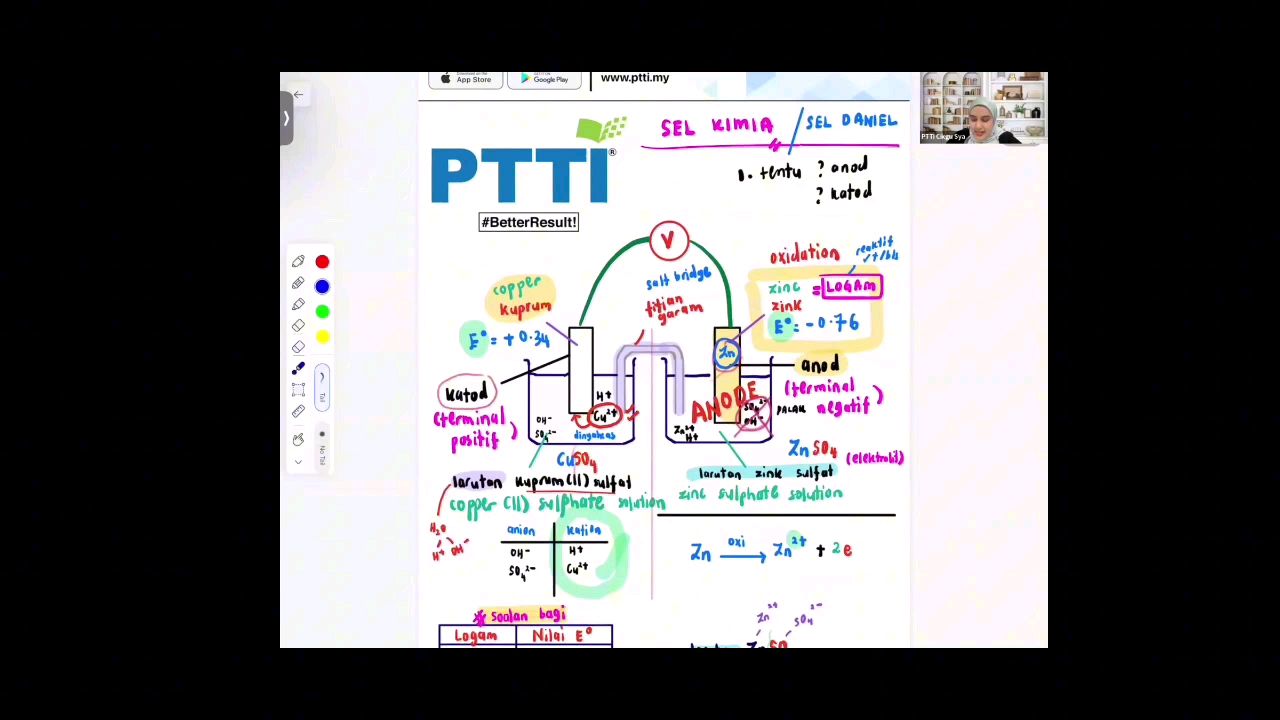Choose the green ink color
Screen dimensions: 1280x720
click(x=322, y=312)
